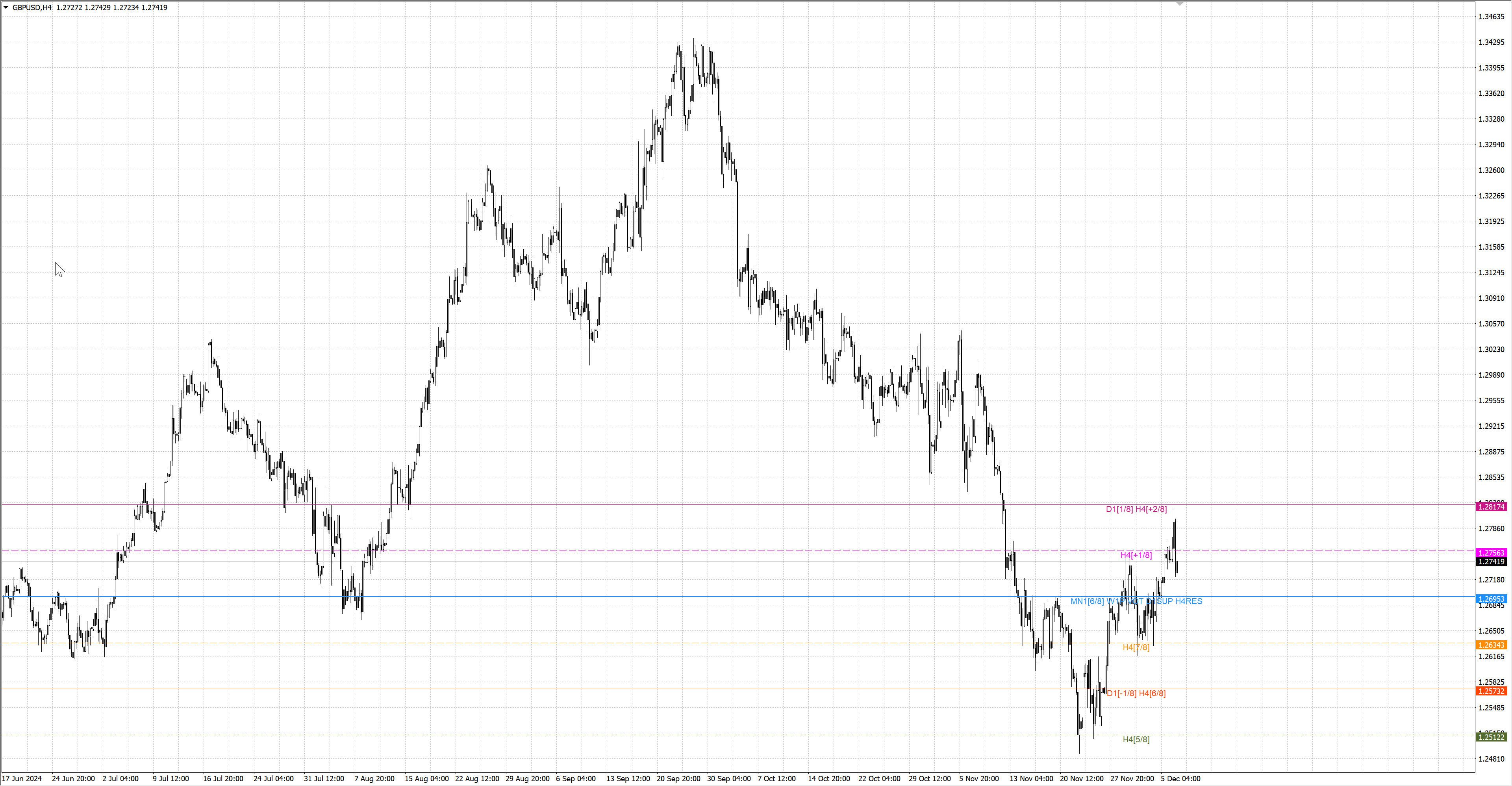Select the H4[5/8] green level label
The width and height of the screenshot is (1512, 786).
point(1136,739)
